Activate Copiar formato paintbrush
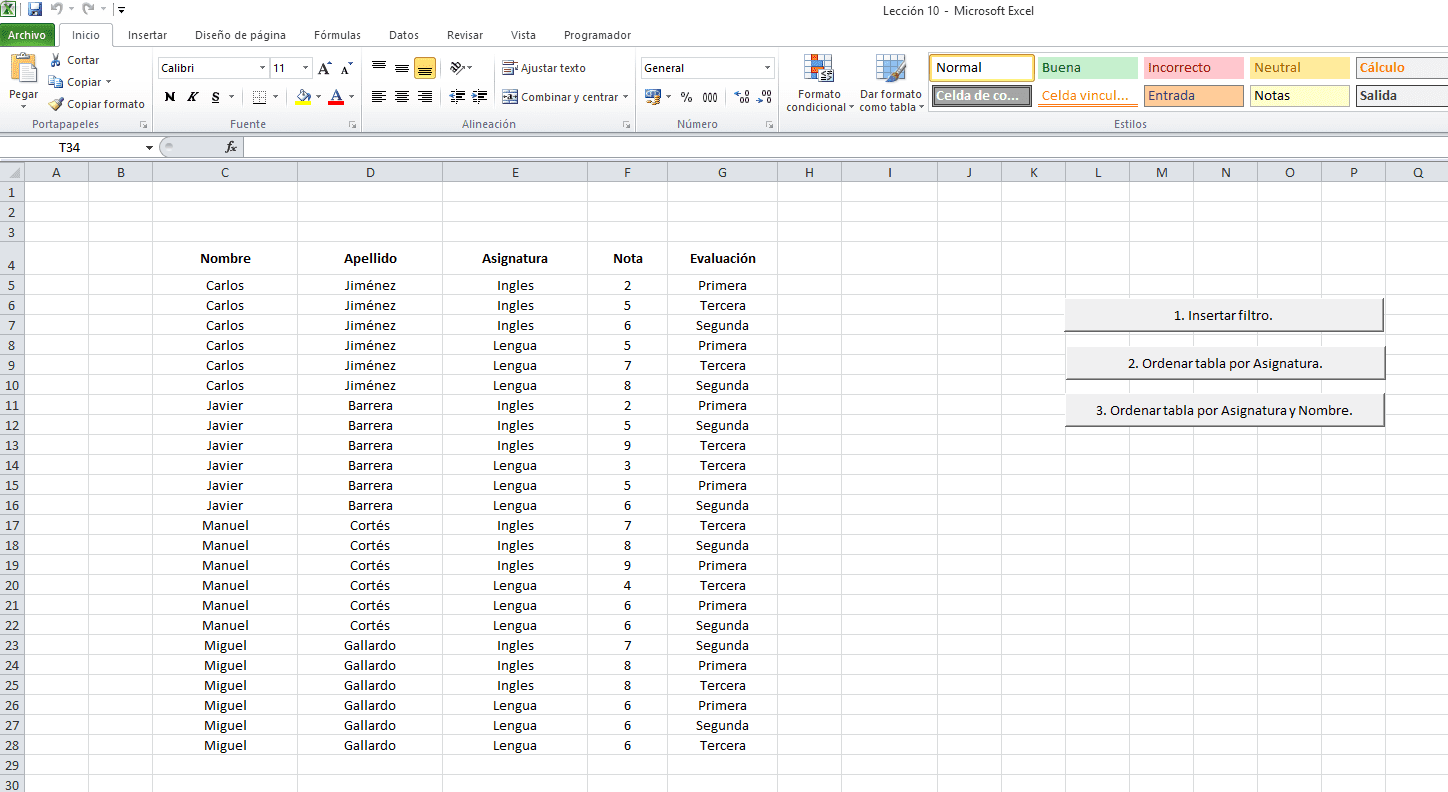The height and width of the screenshot is (792, 1448). click(x=97, y=104)
